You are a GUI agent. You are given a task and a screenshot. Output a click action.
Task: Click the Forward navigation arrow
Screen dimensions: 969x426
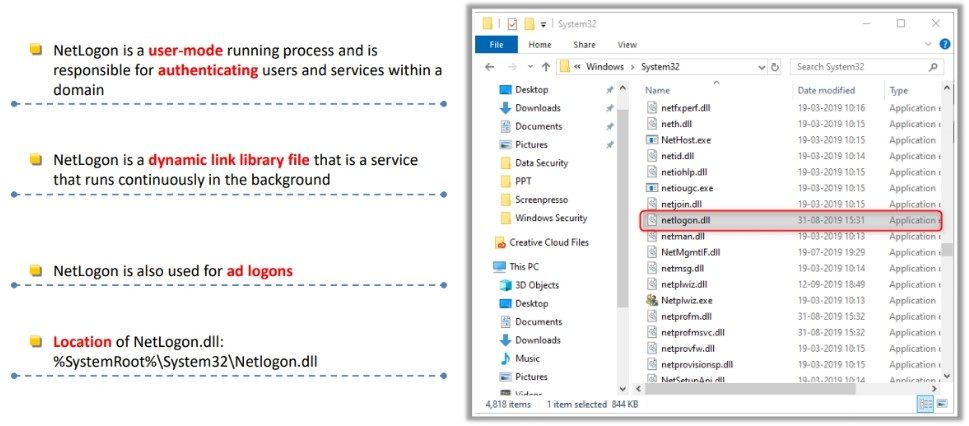[x=512, y=67]
